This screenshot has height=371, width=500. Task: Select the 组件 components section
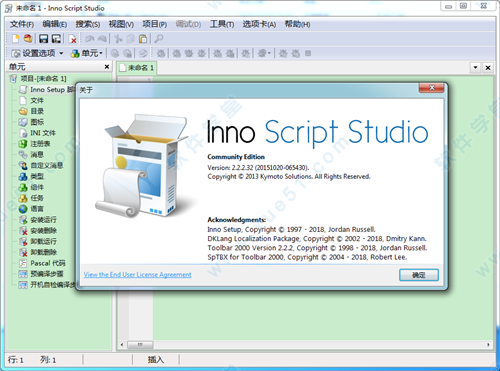pyautogui.click(x=37, y=187)
